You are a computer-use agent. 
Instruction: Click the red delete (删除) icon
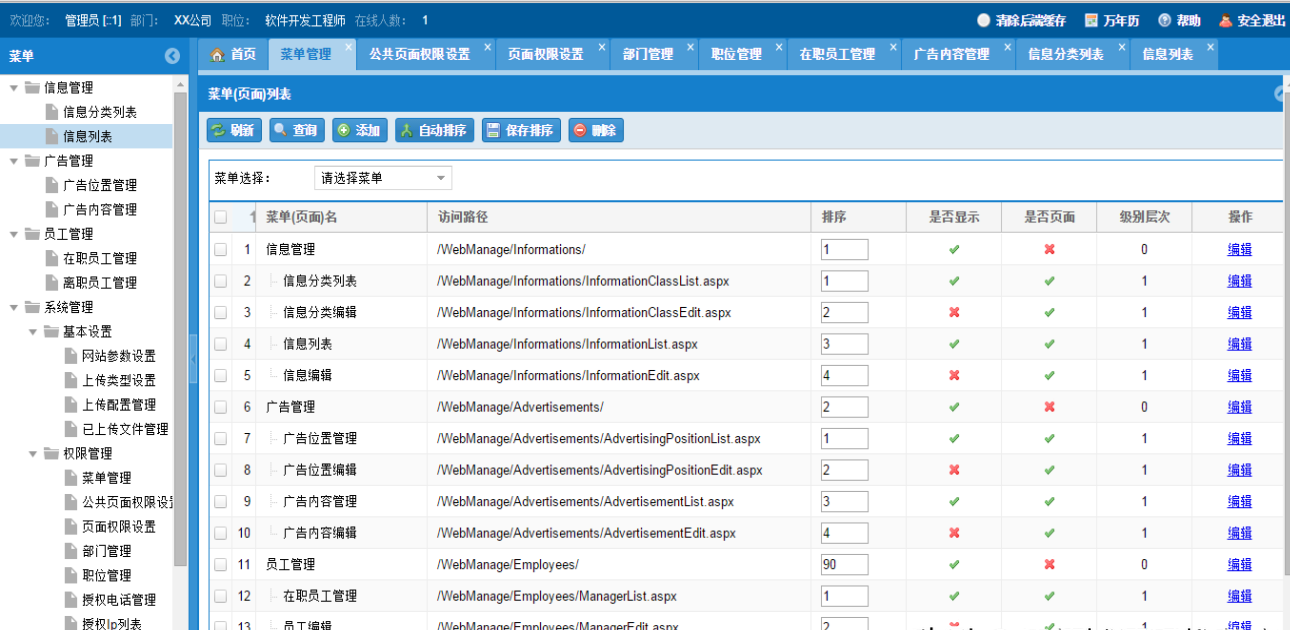point(580,130)
